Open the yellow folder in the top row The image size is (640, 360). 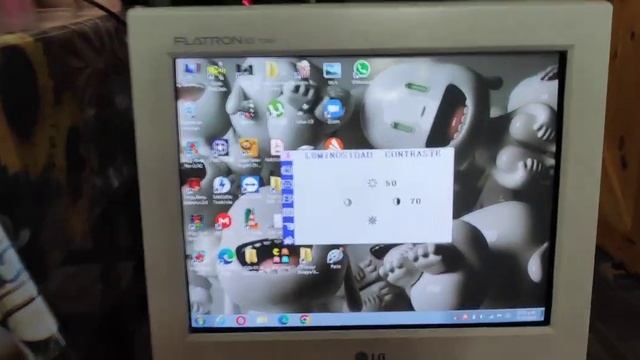pos(272,70)
